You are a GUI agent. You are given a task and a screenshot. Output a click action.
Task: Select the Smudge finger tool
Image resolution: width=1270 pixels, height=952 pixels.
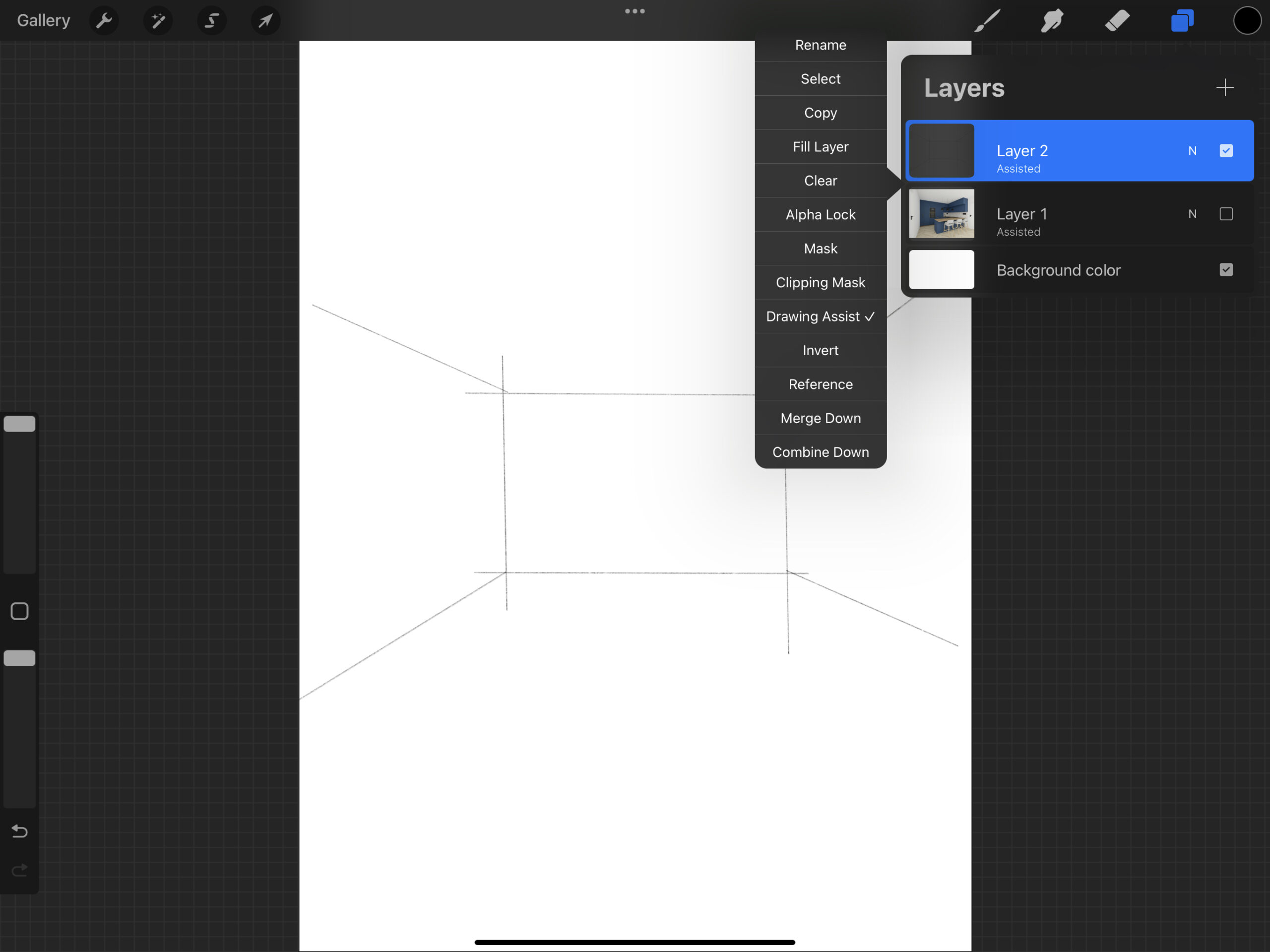(1052, 21)
